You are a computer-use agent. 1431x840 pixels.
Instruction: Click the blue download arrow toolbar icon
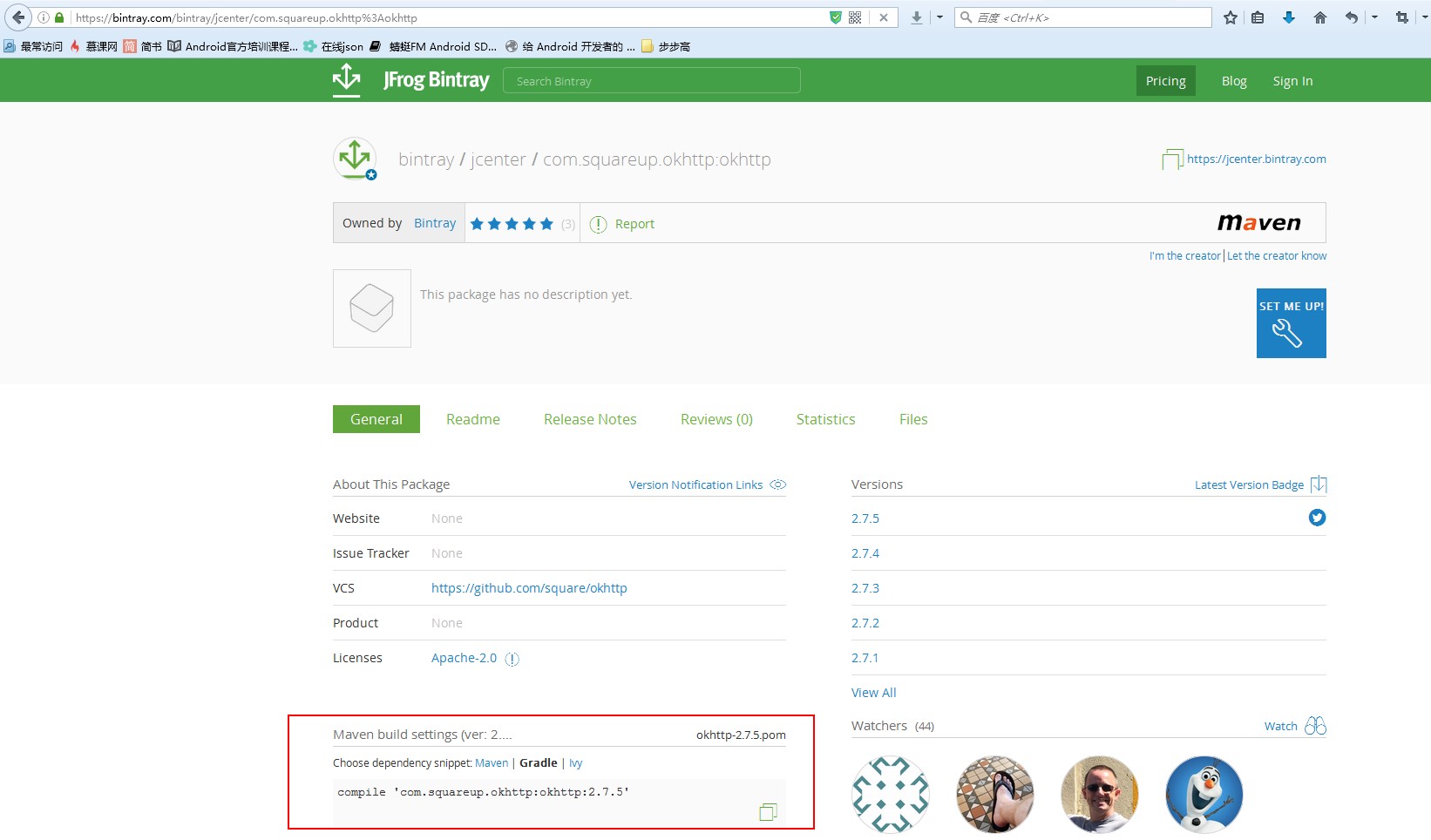pyautogui.click(x=1289, y=17)
